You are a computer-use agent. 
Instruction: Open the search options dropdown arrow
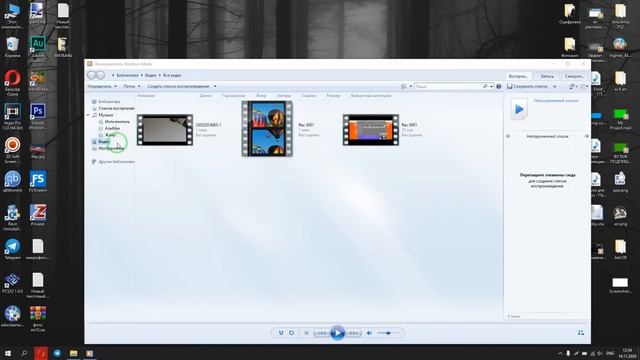[x=491, y=87]
